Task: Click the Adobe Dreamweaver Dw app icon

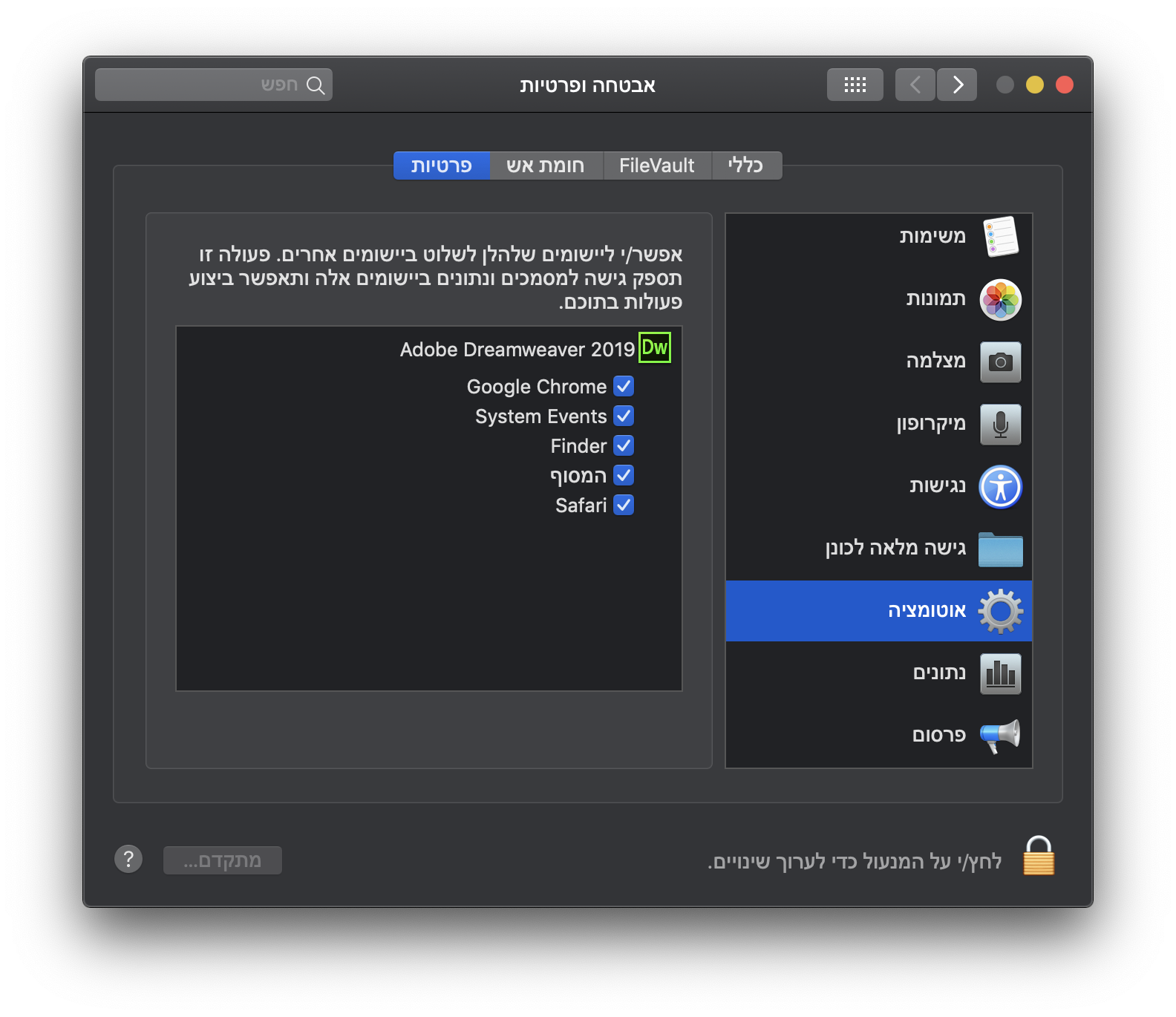Action: click(655, 347)
